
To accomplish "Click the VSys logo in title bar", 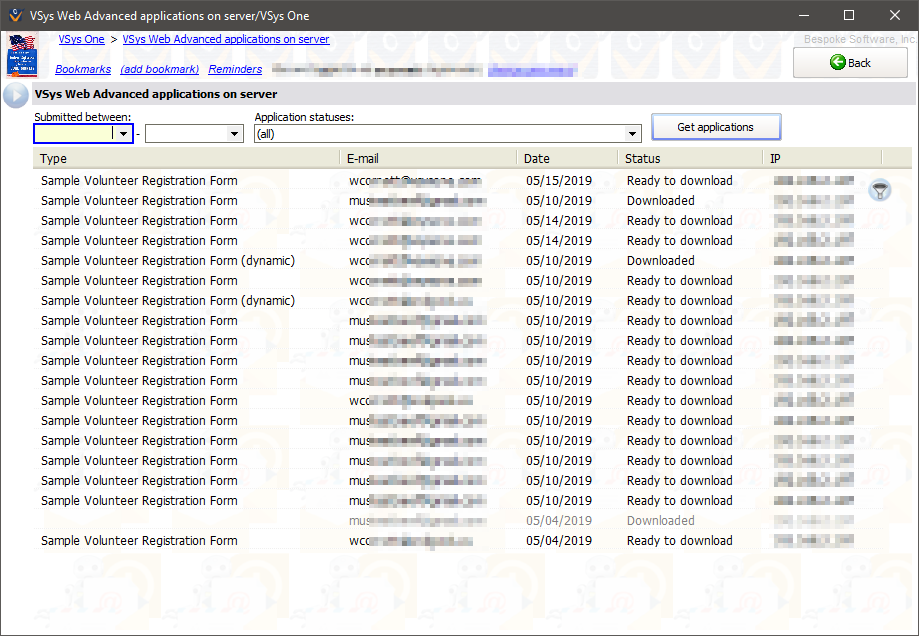I will click(14, 14).
